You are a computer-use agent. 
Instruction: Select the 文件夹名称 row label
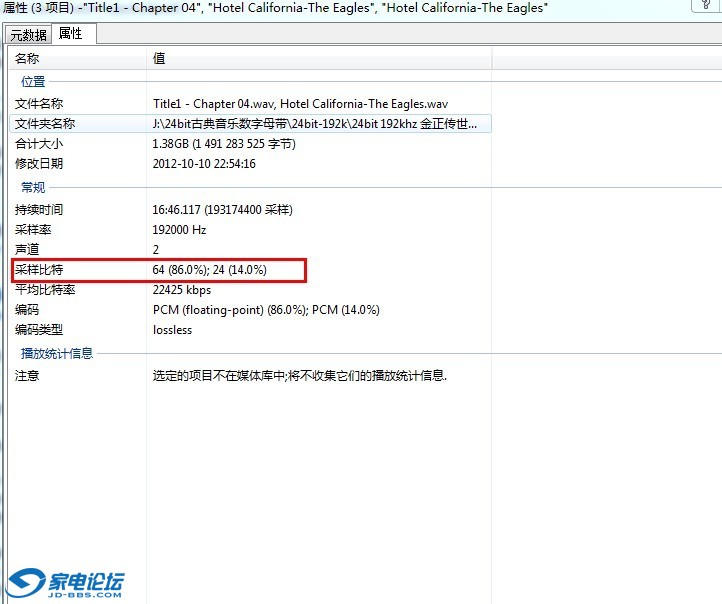(45, 123)
